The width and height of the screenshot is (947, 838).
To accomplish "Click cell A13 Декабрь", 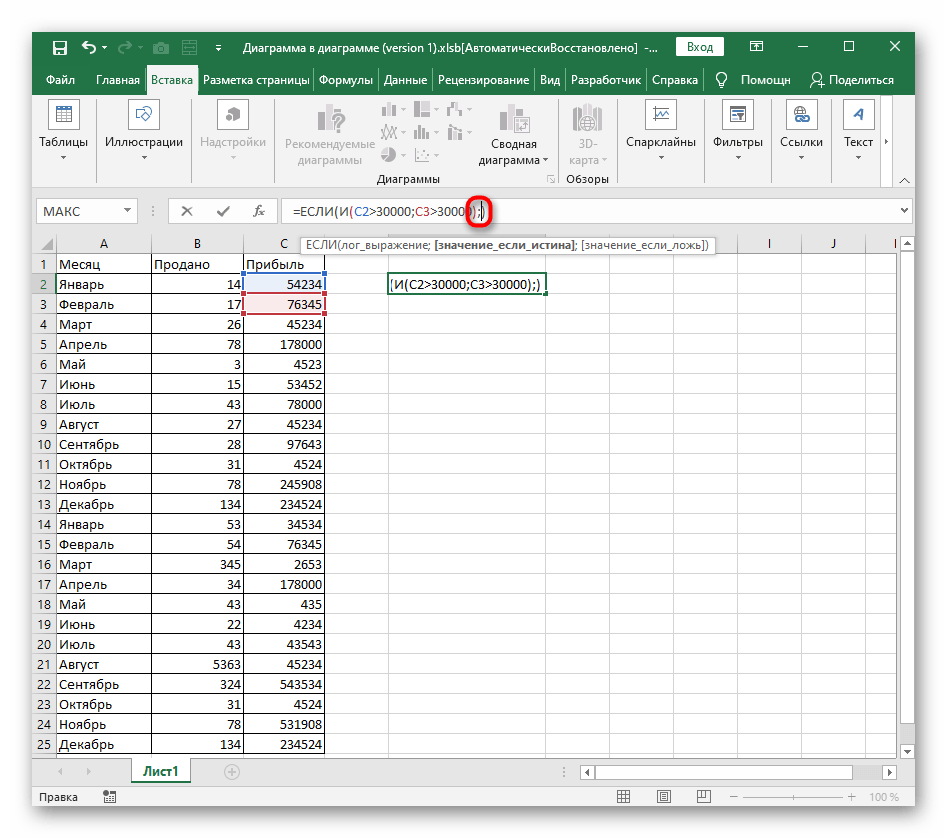I will pos(103,505).
